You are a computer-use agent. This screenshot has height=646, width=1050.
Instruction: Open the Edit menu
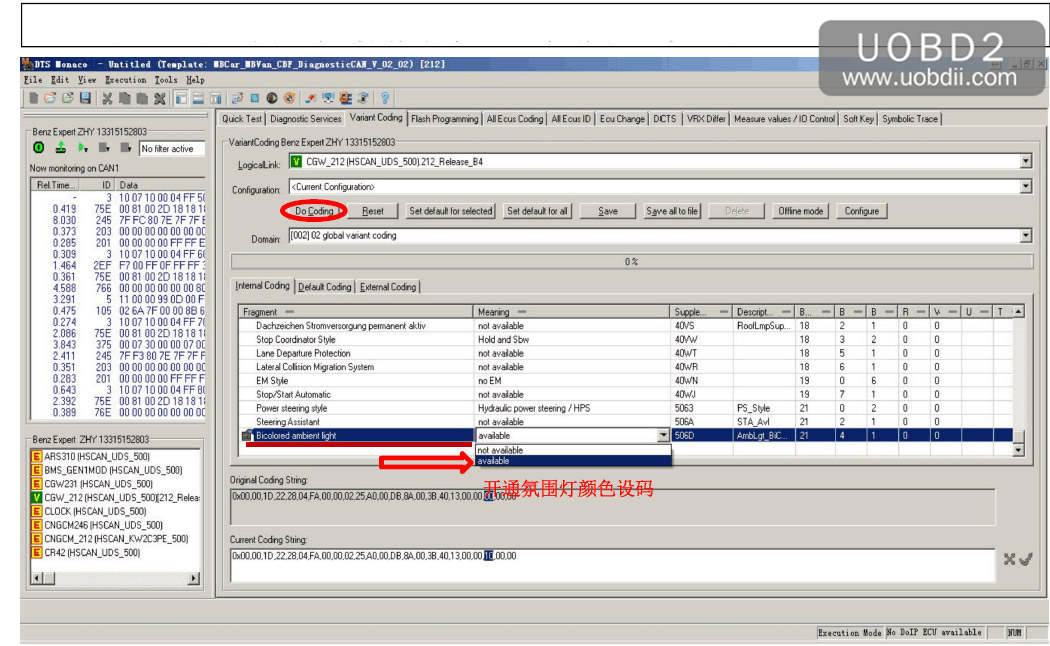point(60,80)
